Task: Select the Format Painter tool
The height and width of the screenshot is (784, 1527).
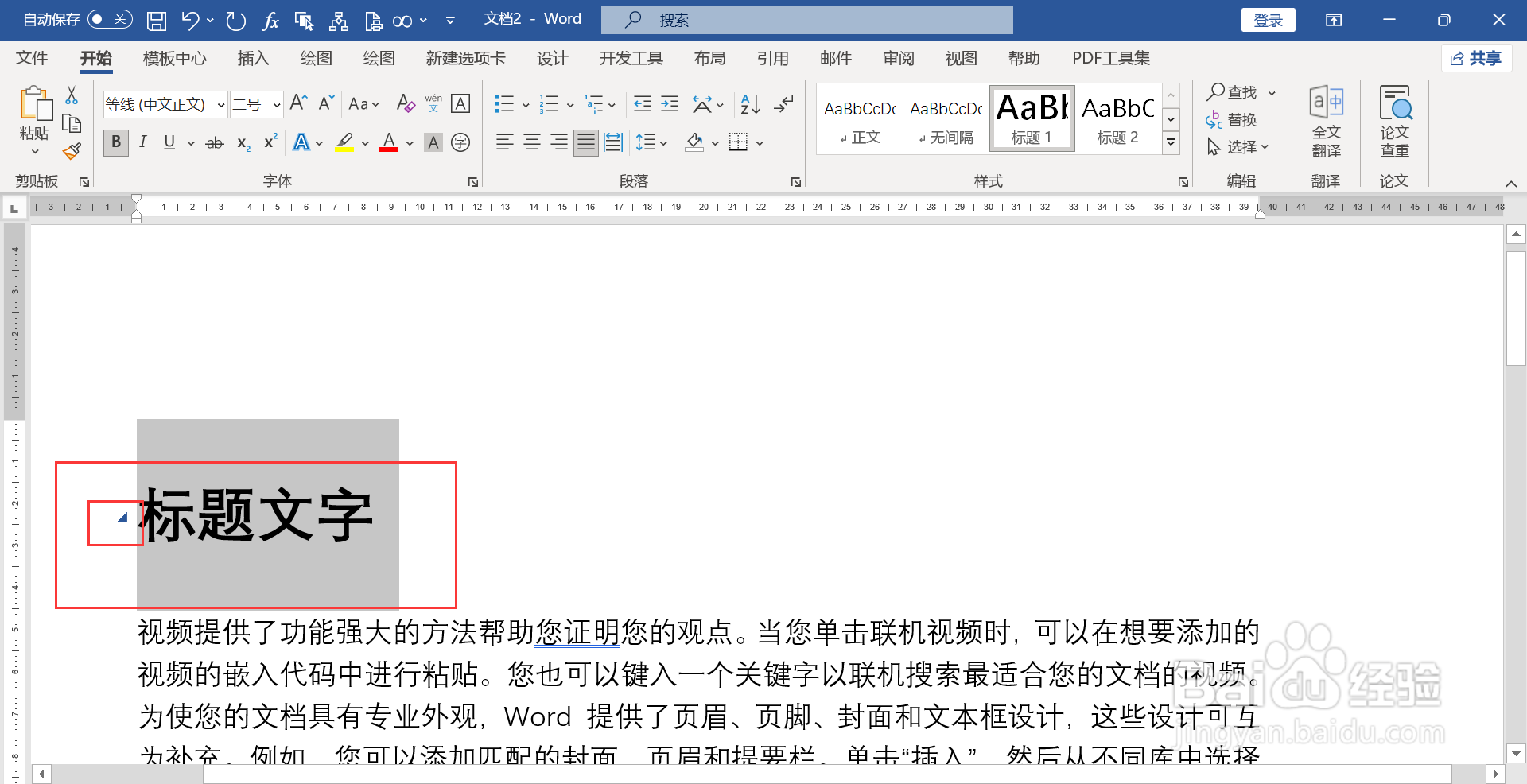Action: [71, 150]
